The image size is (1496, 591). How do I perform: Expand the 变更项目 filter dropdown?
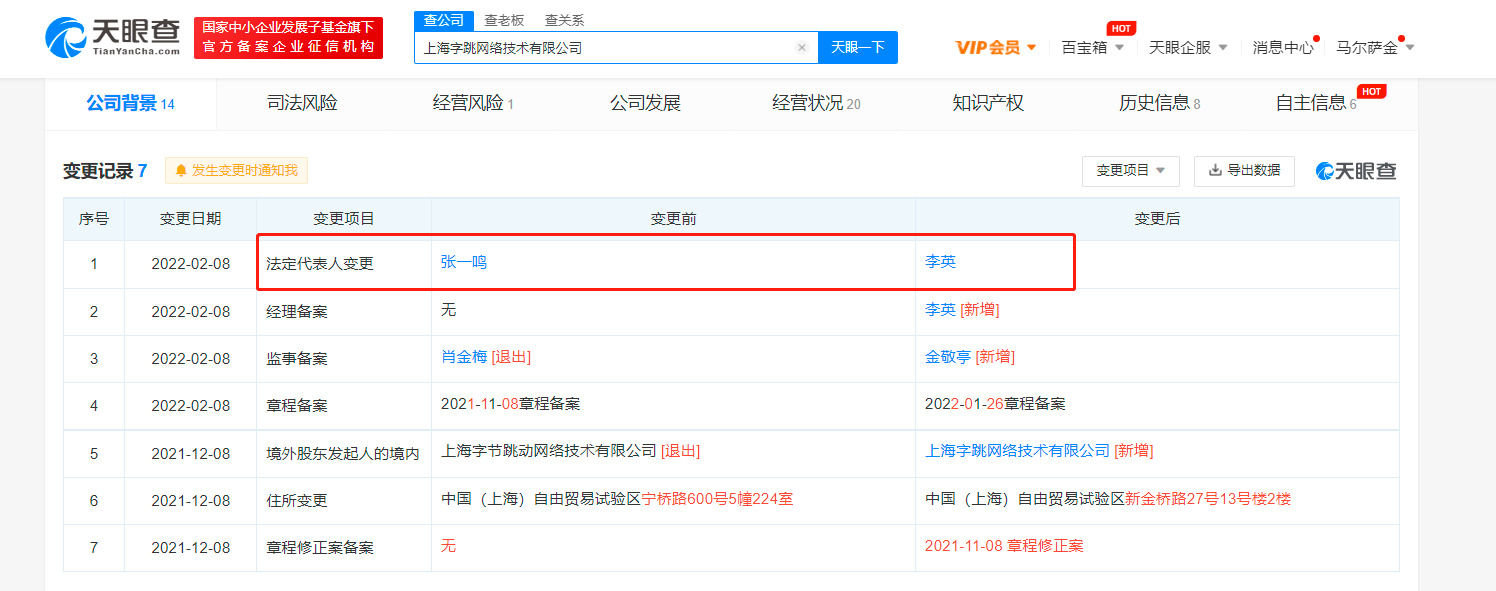click(1130, 171)
